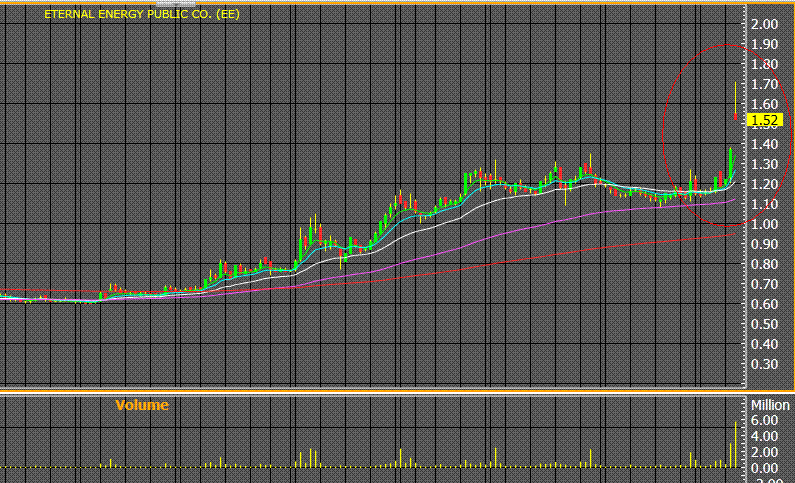Image resolution: width=795 pixels, height=483 pixels.
Task: Click the 1.20 price axis label
Action: [765, 184]
